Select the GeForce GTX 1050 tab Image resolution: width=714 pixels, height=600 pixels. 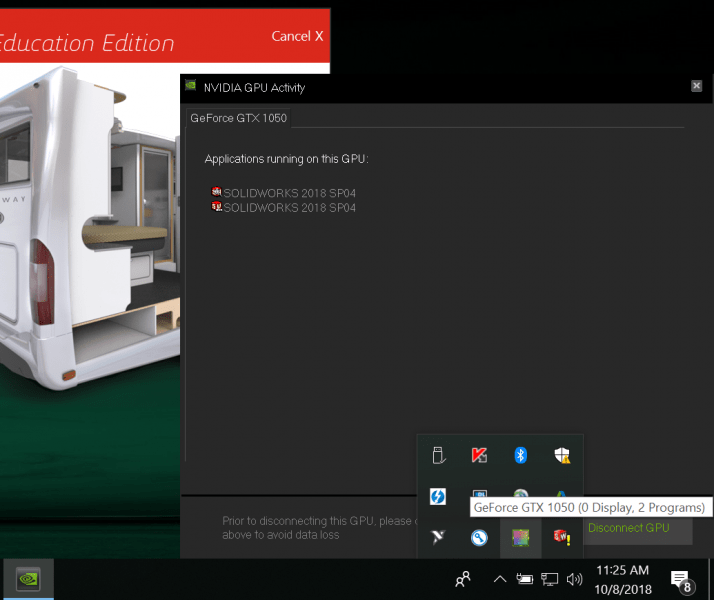pyautogui.click(x=238, y=118)
